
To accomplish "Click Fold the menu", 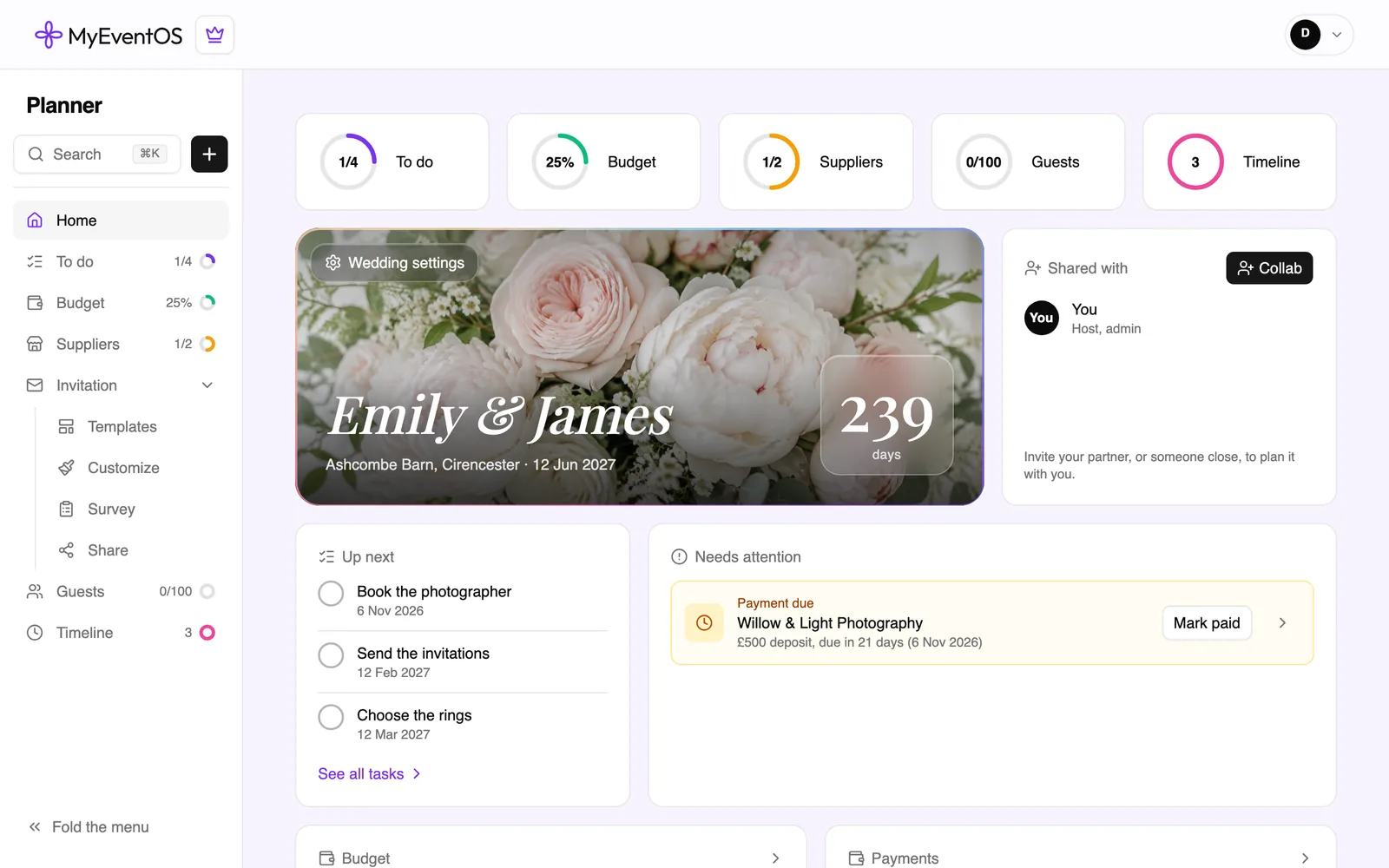I will (89, 827).
